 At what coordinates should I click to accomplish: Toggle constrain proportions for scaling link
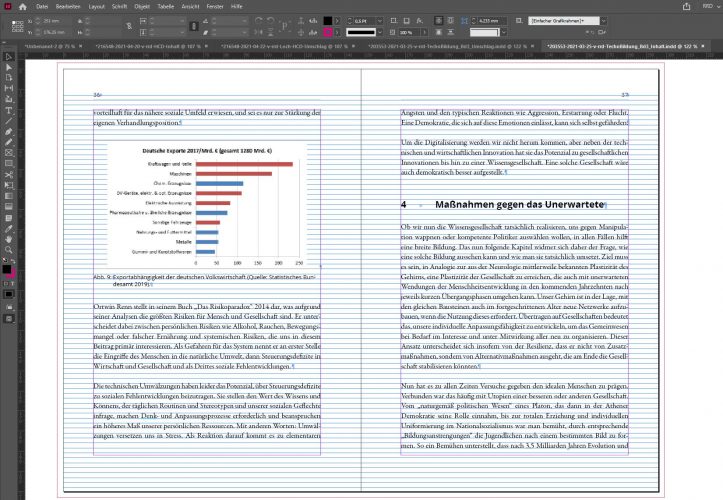pyautogui.click(x=194, y=26)
